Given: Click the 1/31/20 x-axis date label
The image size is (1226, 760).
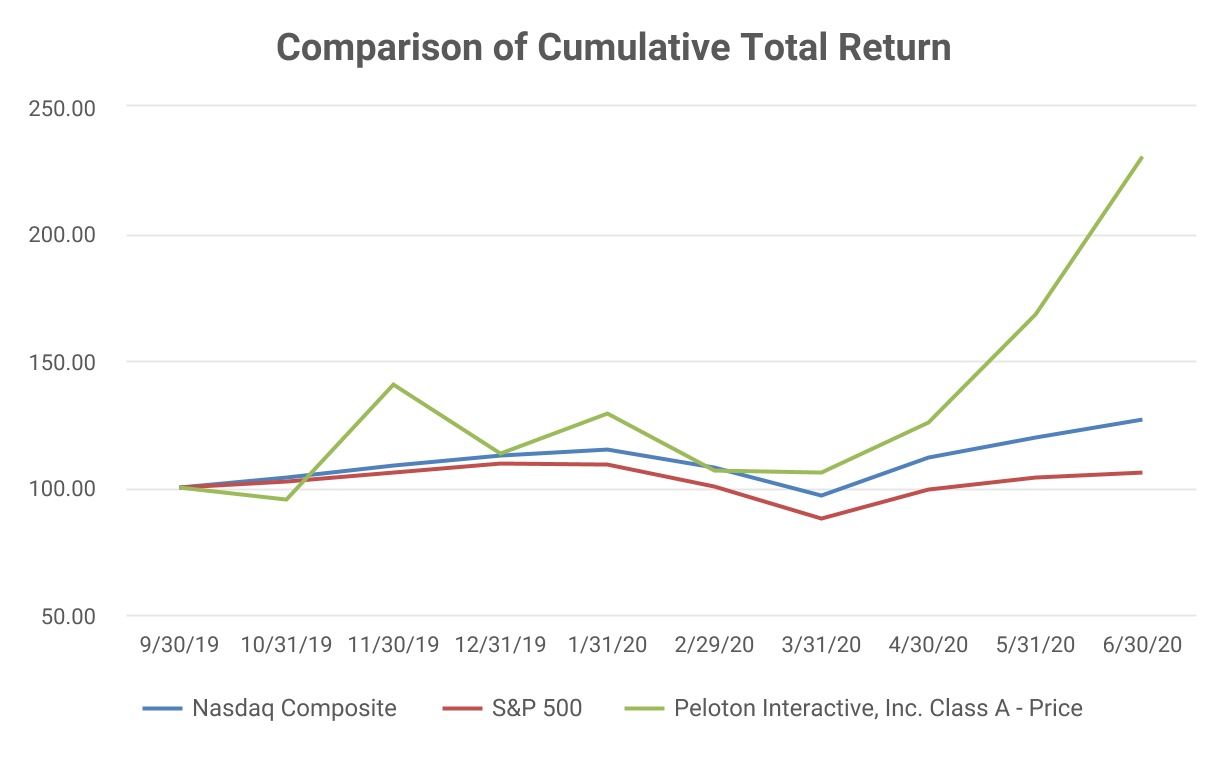Looking at the screenshot, I should click(607, 645).
